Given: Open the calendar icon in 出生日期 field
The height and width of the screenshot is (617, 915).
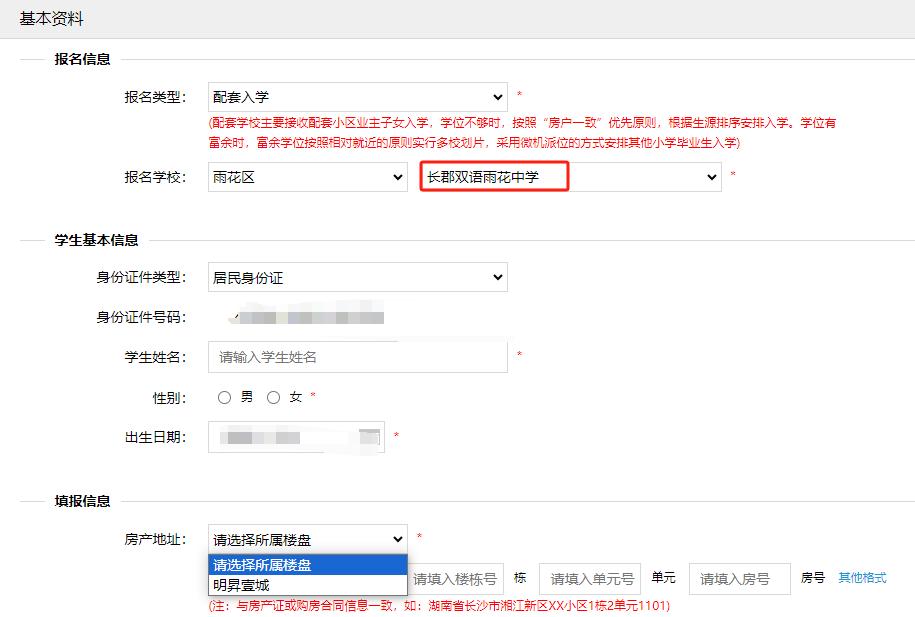Looking at the screenshot, I should point(370,436).
